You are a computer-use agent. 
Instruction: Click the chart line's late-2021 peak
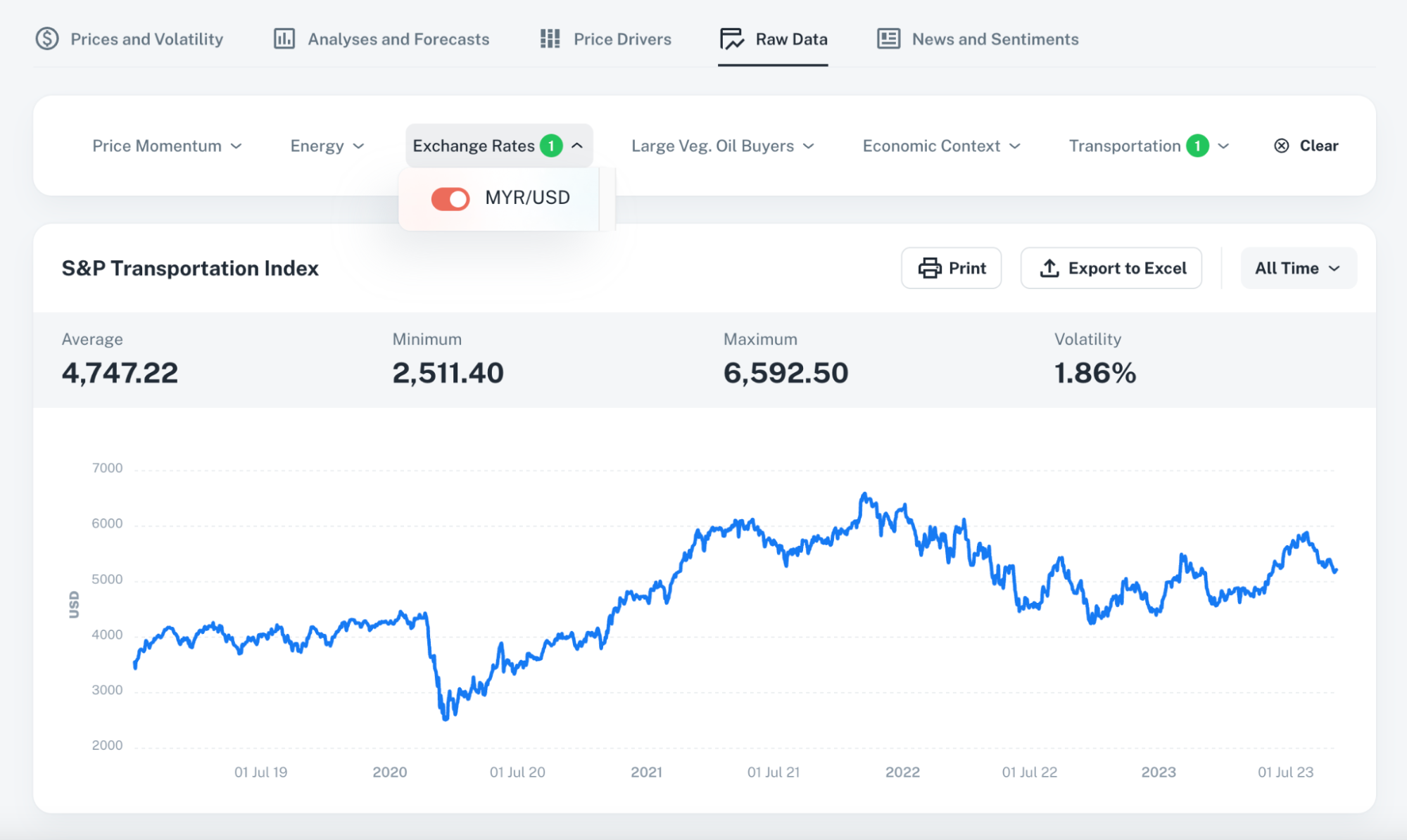865,495
